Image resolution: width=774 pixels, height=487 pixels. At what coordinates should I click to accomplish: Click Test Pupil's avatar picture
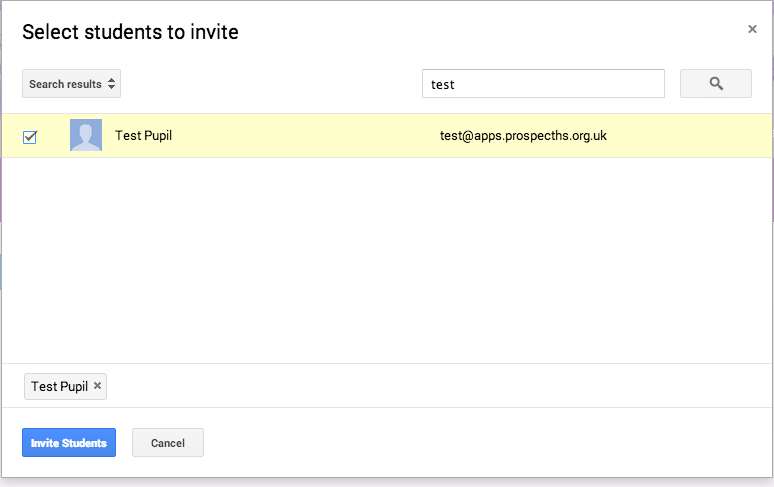point(86,135)
